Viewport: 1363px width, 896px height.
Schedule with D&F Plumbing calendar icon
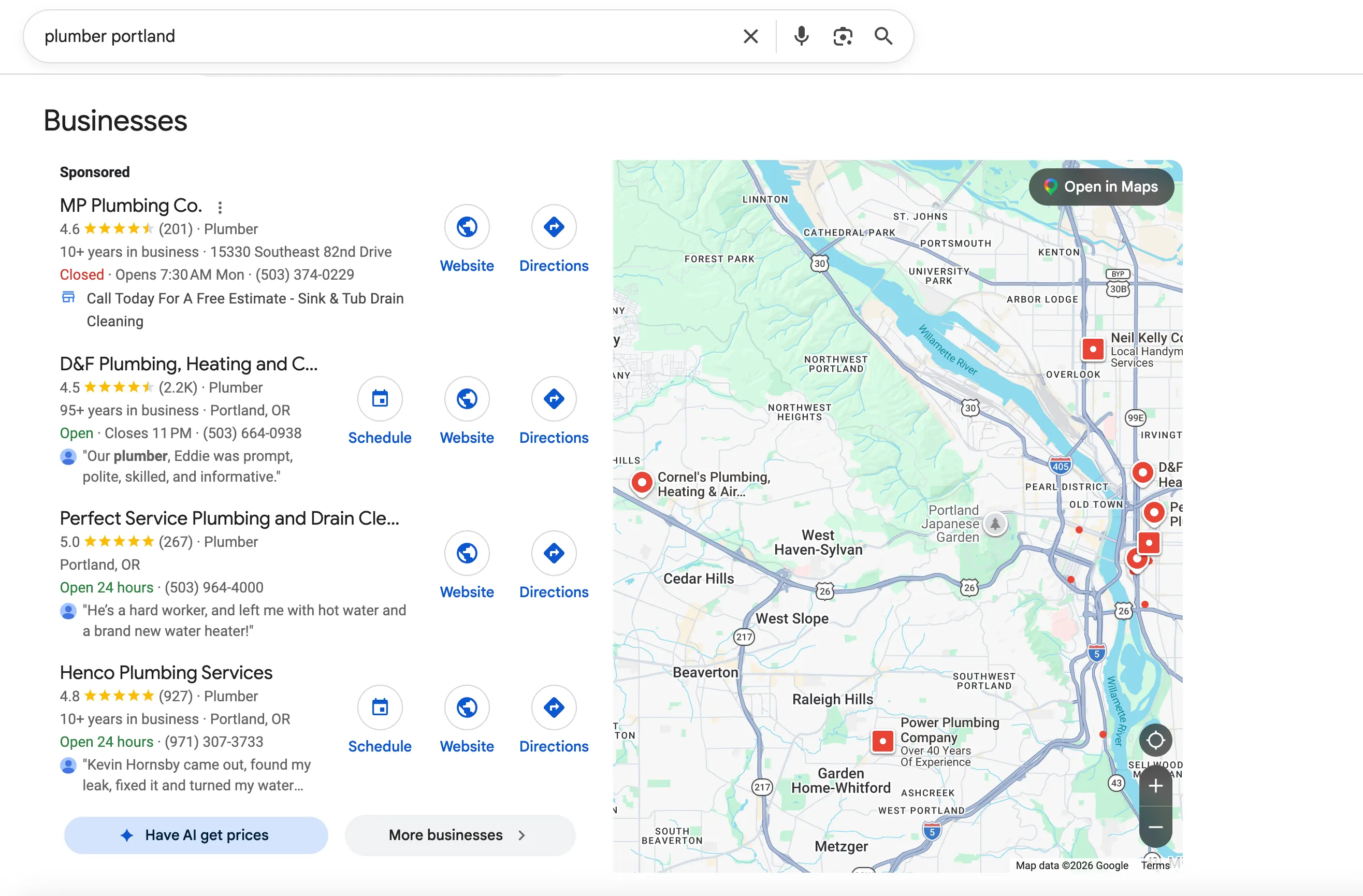click(380, 399)
